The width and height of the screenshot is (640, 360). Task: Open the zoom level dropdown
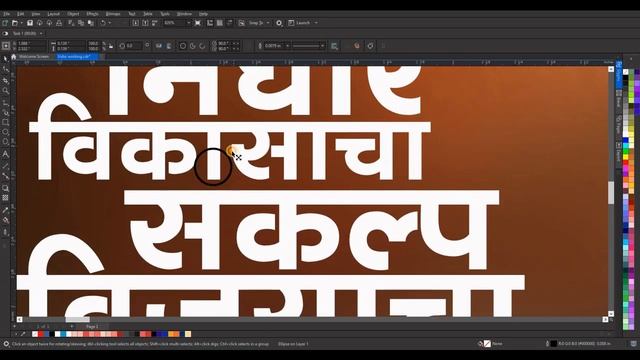pyautogui.click(x=188, y=23)
